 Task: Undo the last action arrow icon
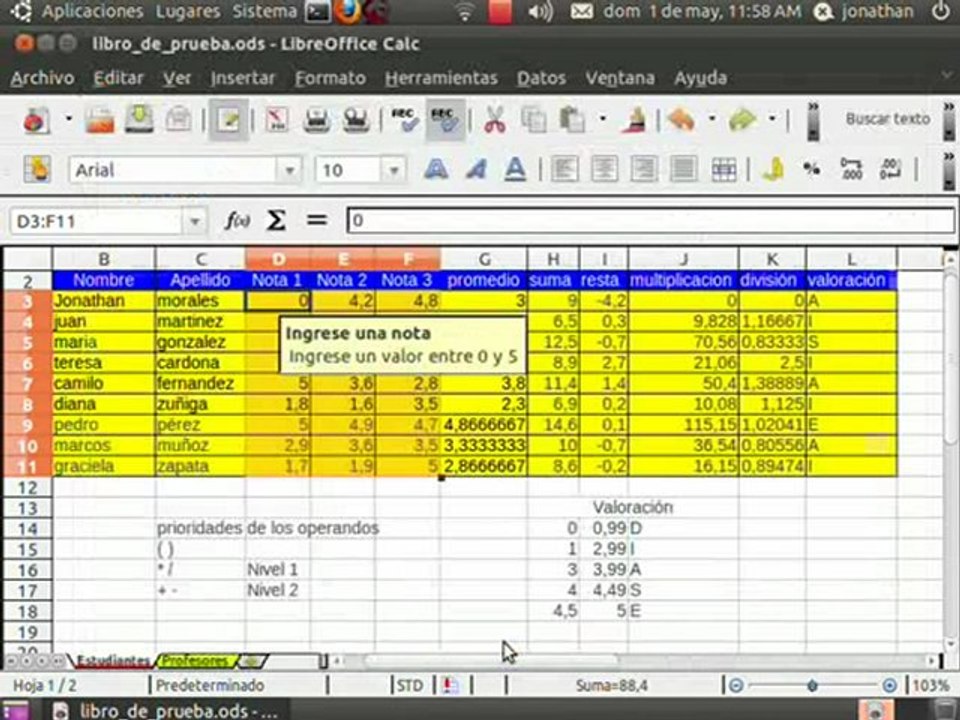[x=681, y=119]
